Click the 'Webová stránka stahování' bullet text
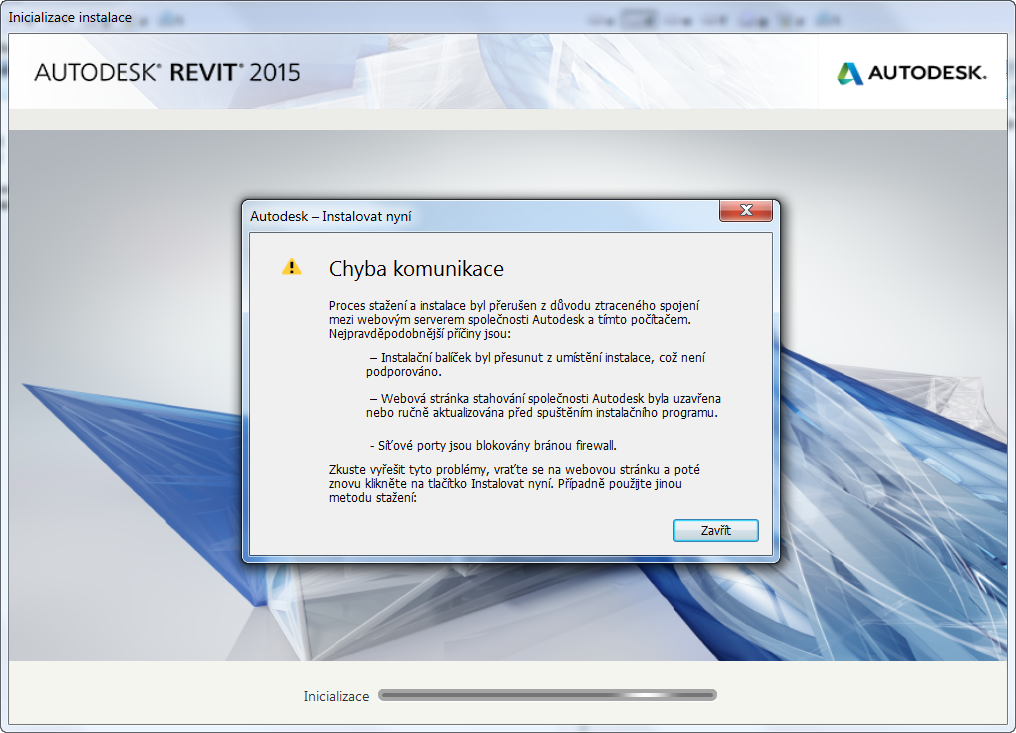The width and height of the screenshot is (1016, 733). click(x=542, y=405)
